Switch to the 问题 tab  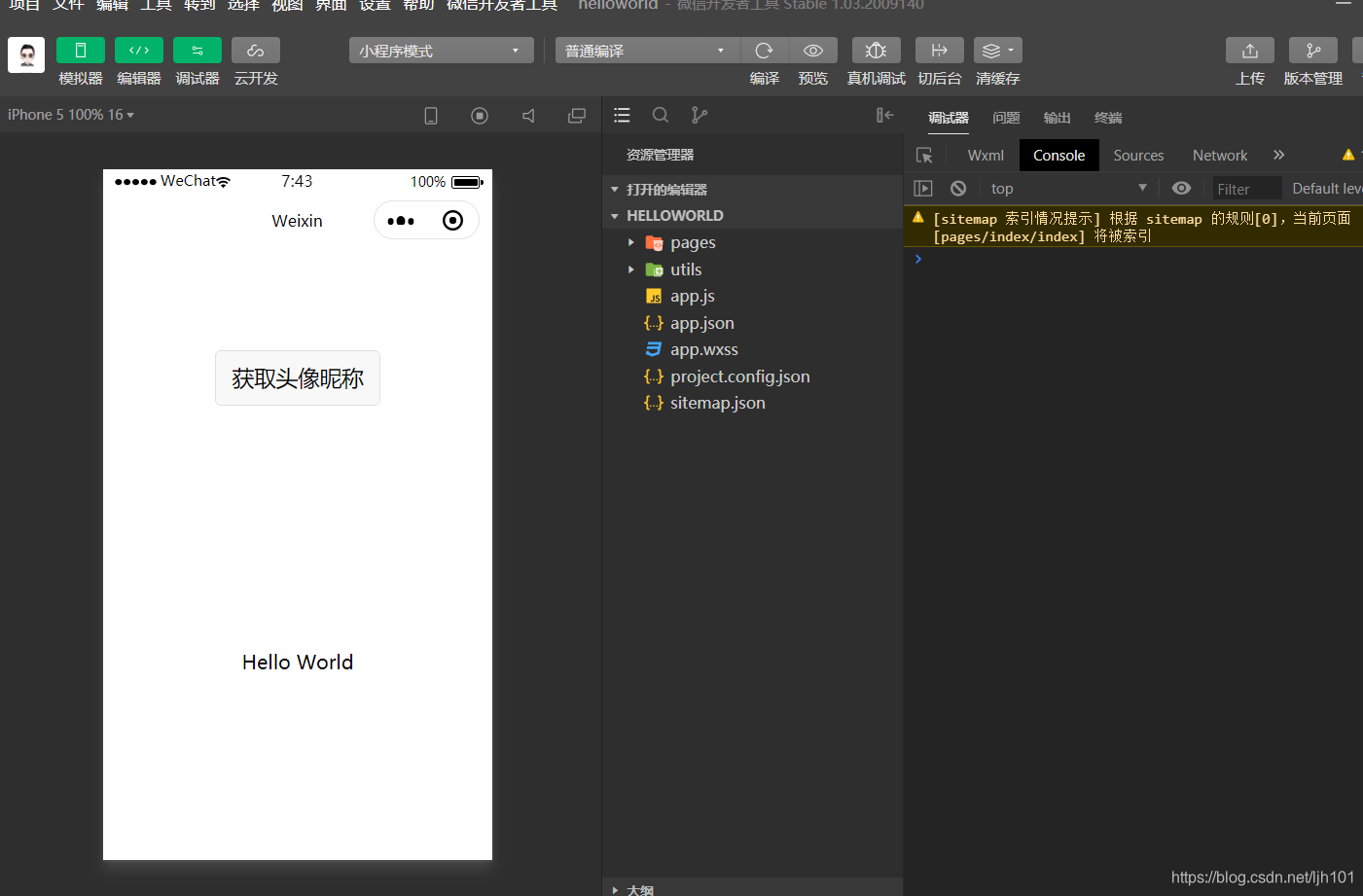1006,118
